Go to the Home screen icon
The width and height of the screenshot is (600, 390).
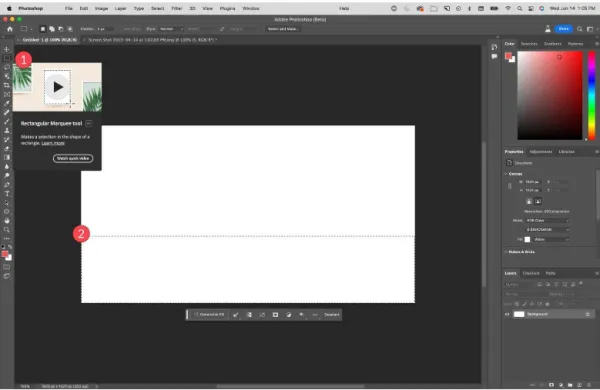click(10, 29)
